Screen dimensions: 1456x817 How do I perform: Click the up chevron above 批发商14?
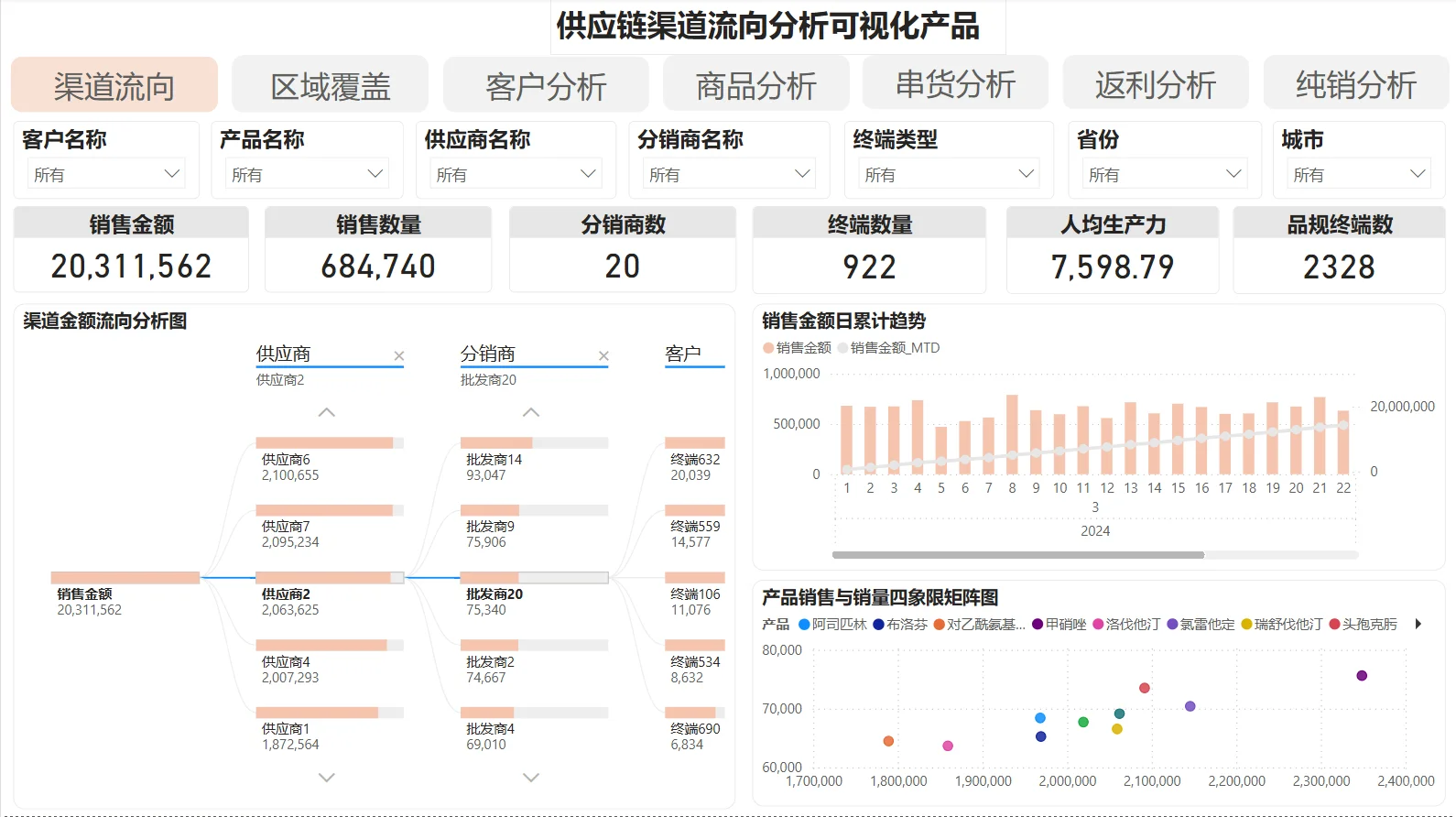531,412
